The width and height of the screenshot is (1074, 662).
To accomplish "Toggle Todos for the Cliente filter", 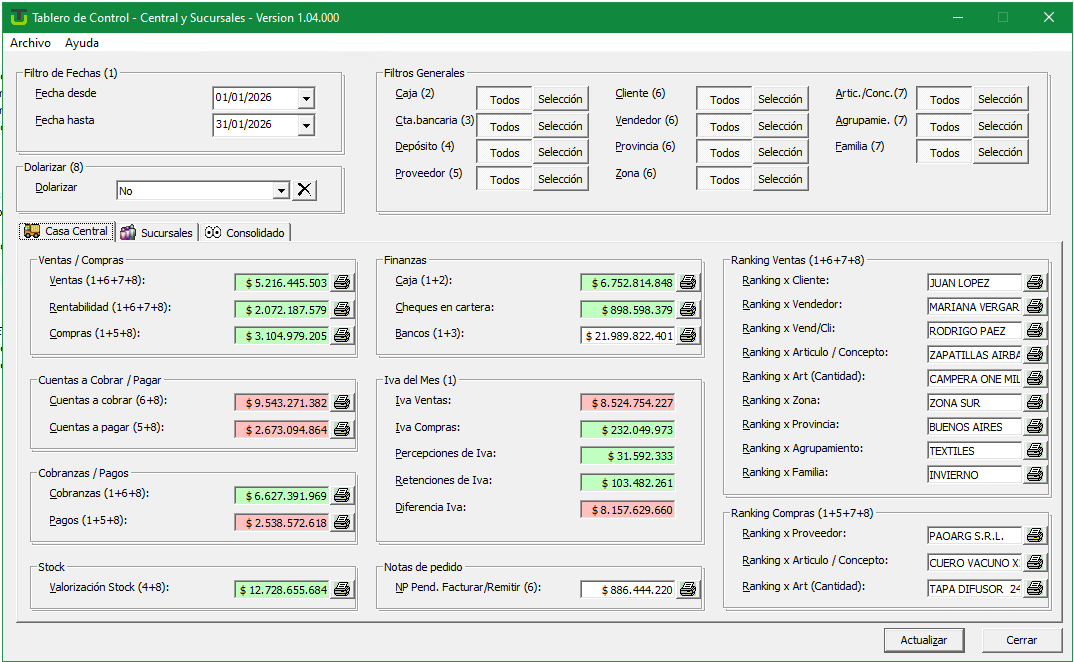I will point(724,100).
